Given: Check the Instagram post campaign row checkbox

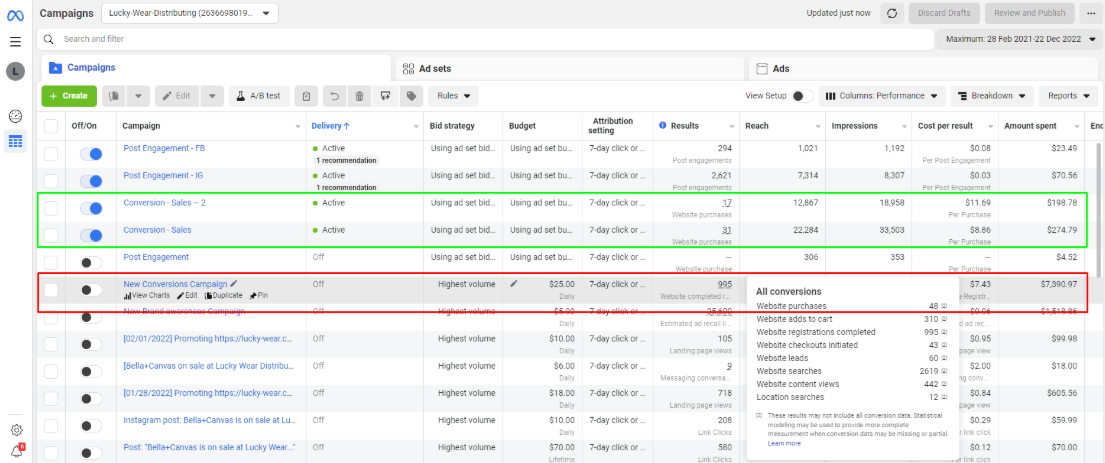Looking at the screenshot, I should [51, 426].
